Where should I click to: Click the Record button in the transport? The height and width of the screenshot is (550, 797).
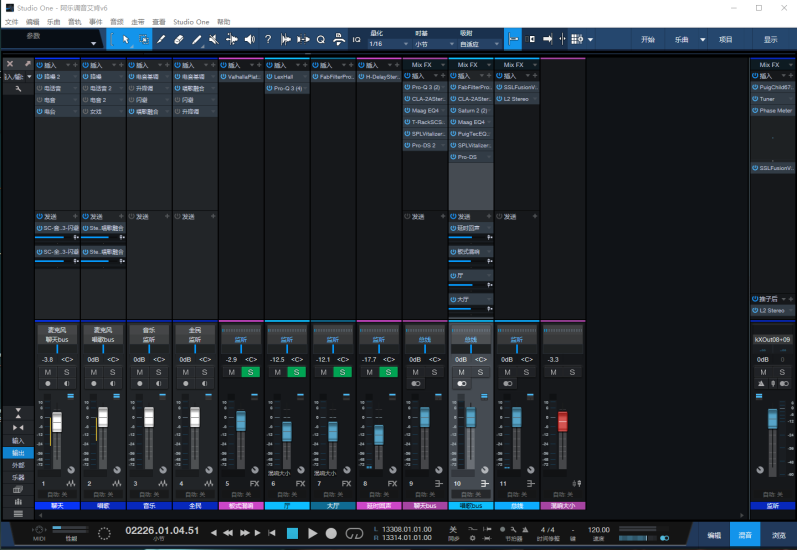tap(331, 533)
